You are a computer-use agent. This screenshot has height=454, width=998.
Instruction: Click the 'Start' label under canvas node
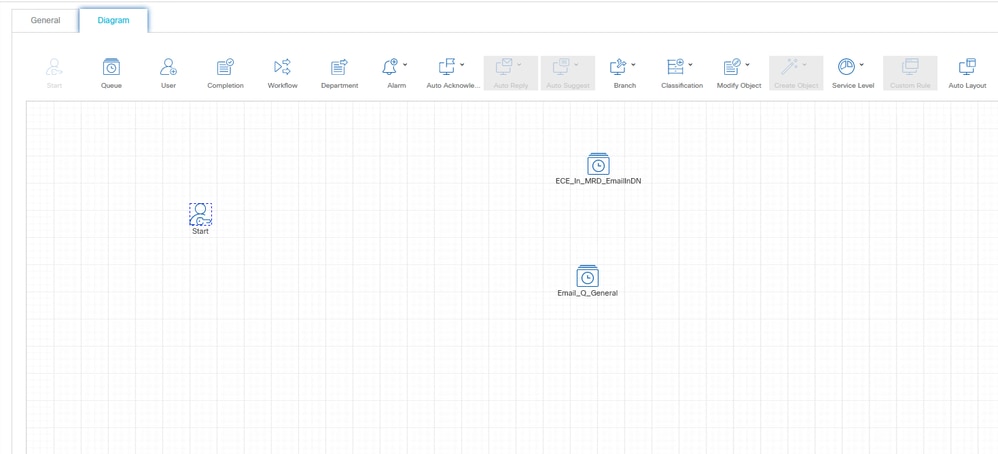point(200,232)
